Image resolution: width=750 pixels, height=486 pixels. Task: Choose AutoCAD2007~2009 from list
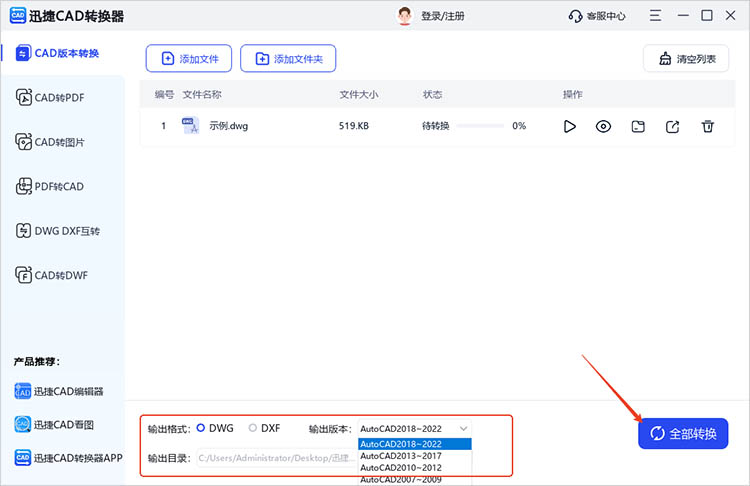pos(415,479)
